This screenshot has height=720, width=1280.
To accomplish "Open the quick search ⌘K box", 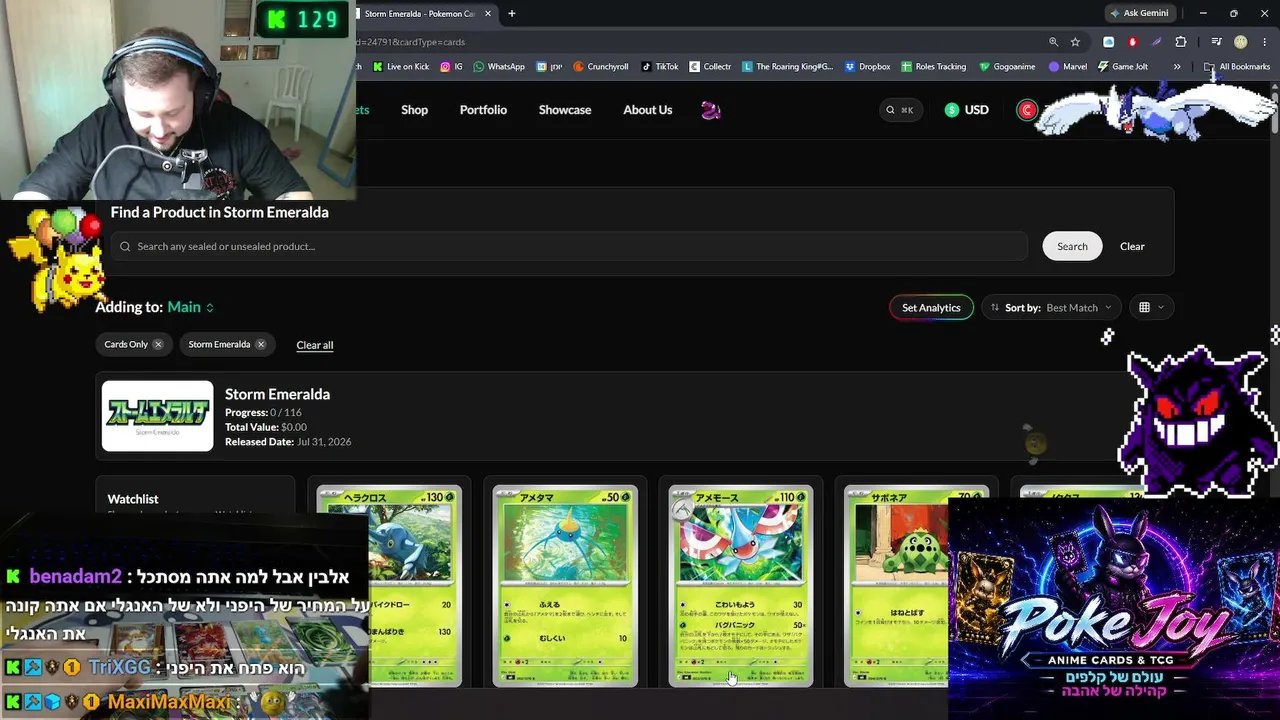I will [900, 110].
